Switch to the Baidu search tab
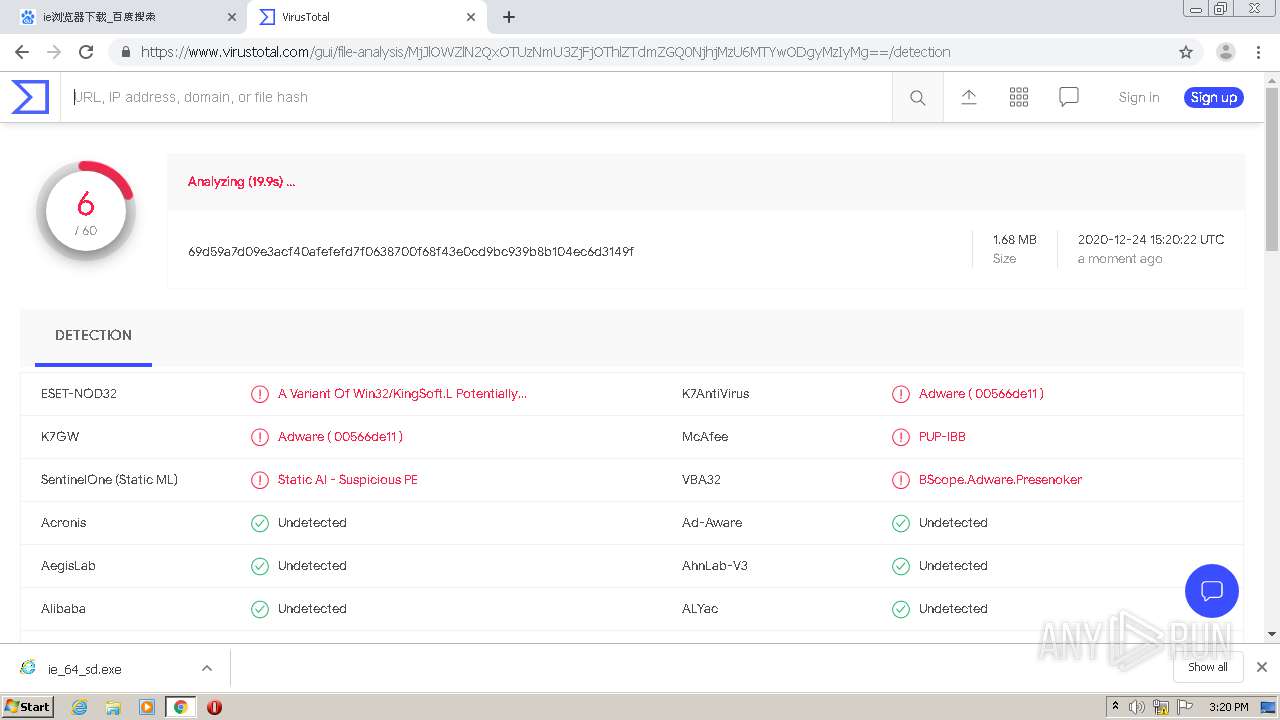1280x720 pixels. pos(127,17)
